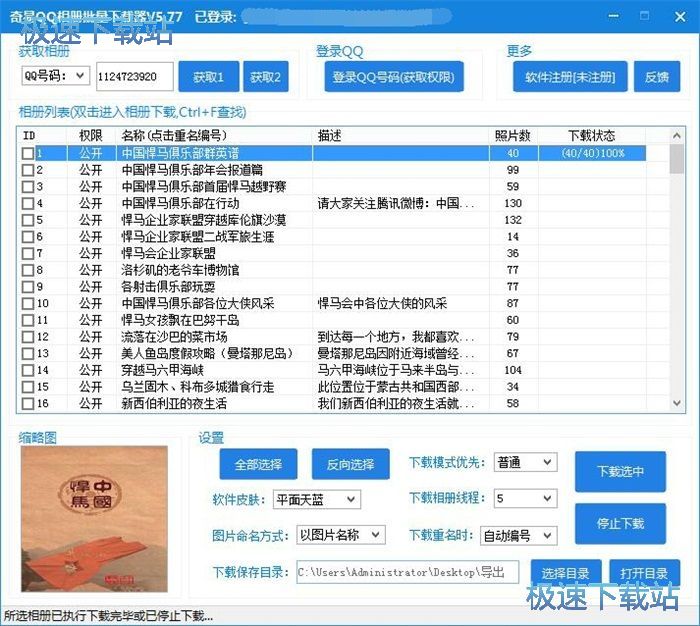
Task: Click 全部选择 to select all albums
Action: tap(258, 464)
